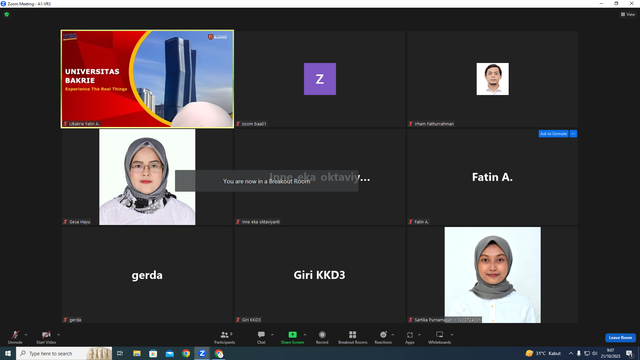This screenshot has width=640, height=360.
Task: Open Whiteboards
Action: (440, 337)
